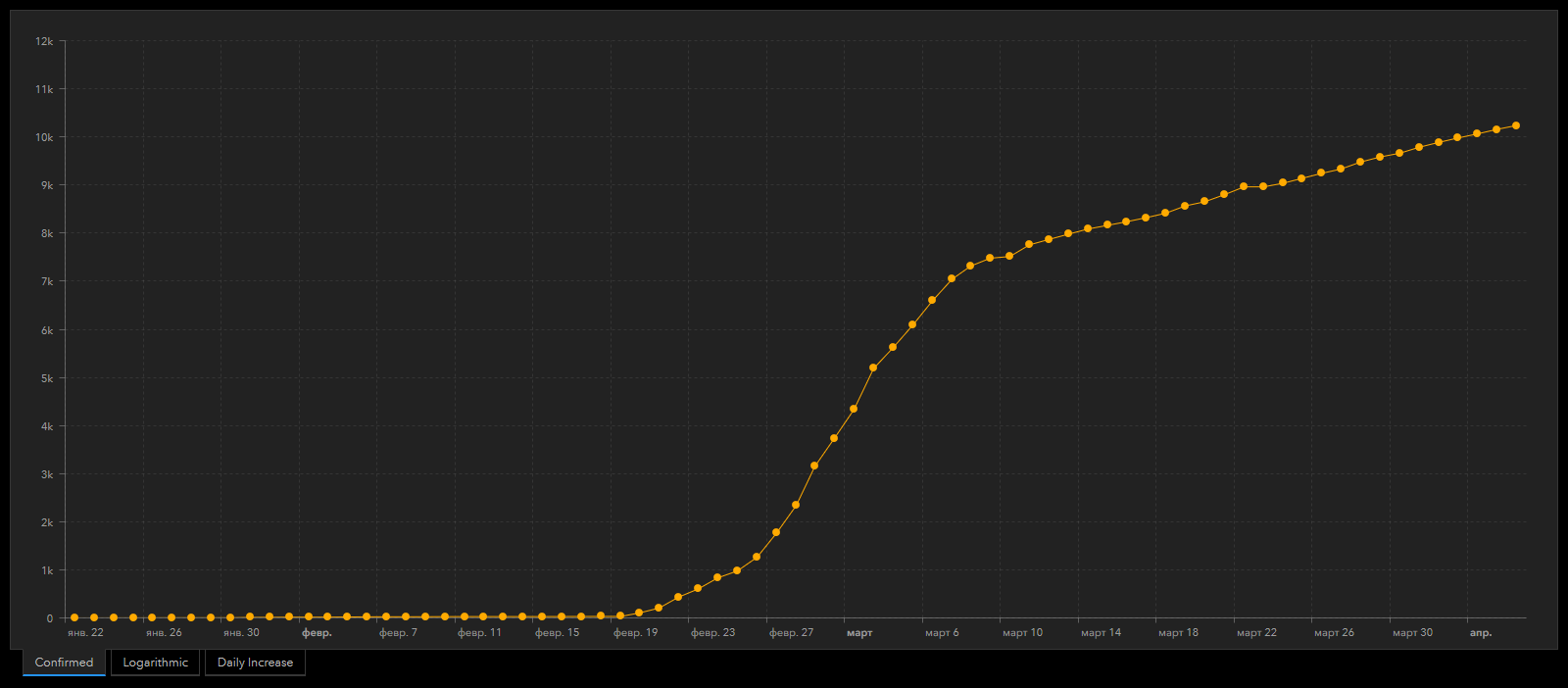Click the '0' y-axis label

[50, 618]
